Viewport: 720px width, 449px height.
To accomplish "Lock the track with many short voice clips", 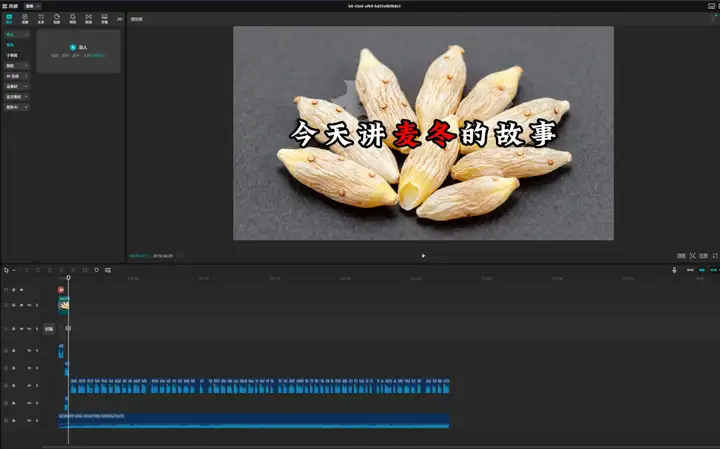I will coord(13,386).
